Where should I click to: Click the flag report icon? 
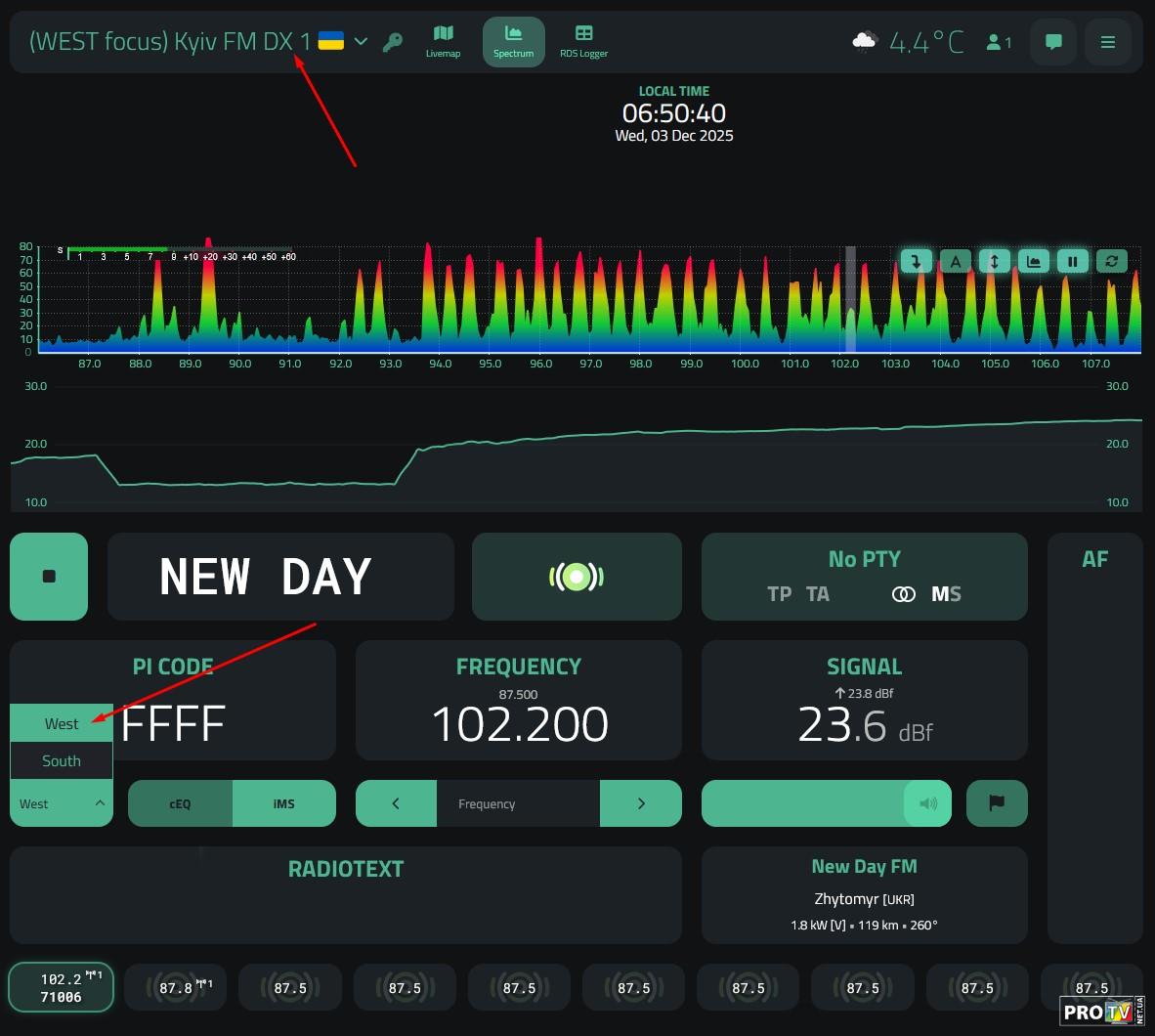point(997,803)
